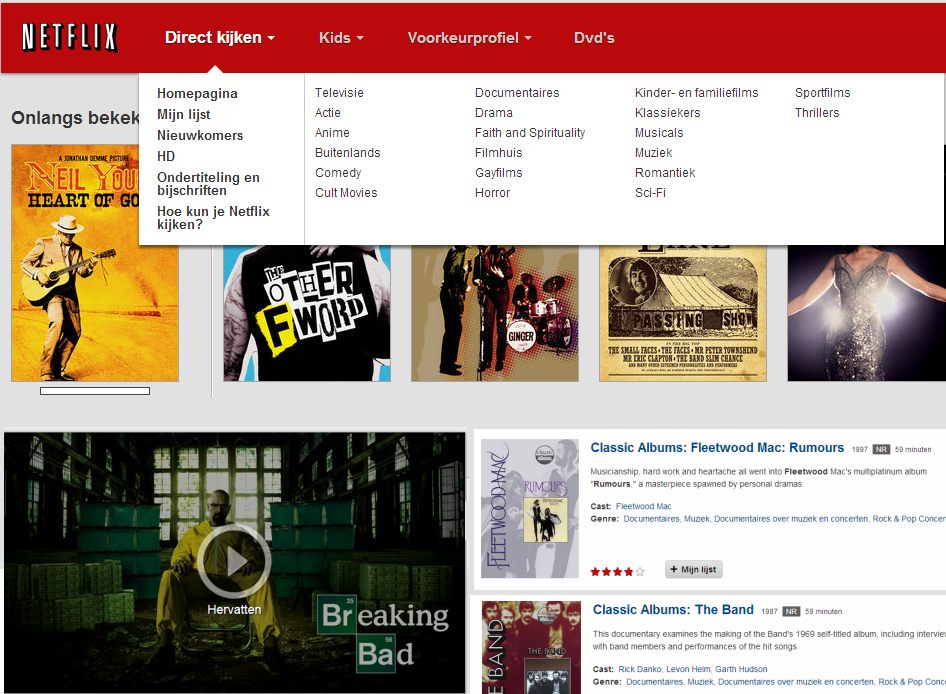Select the HD menu entry
Image resolution: width=946 pixels, height=694 pixels.
pos(166,156)
